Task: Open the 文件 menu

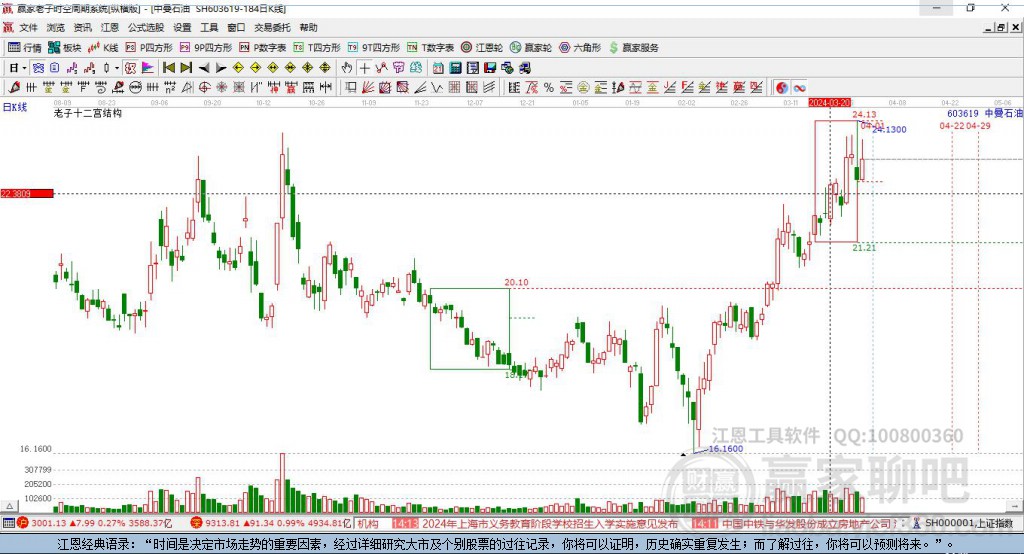Action: pos(28,27)
